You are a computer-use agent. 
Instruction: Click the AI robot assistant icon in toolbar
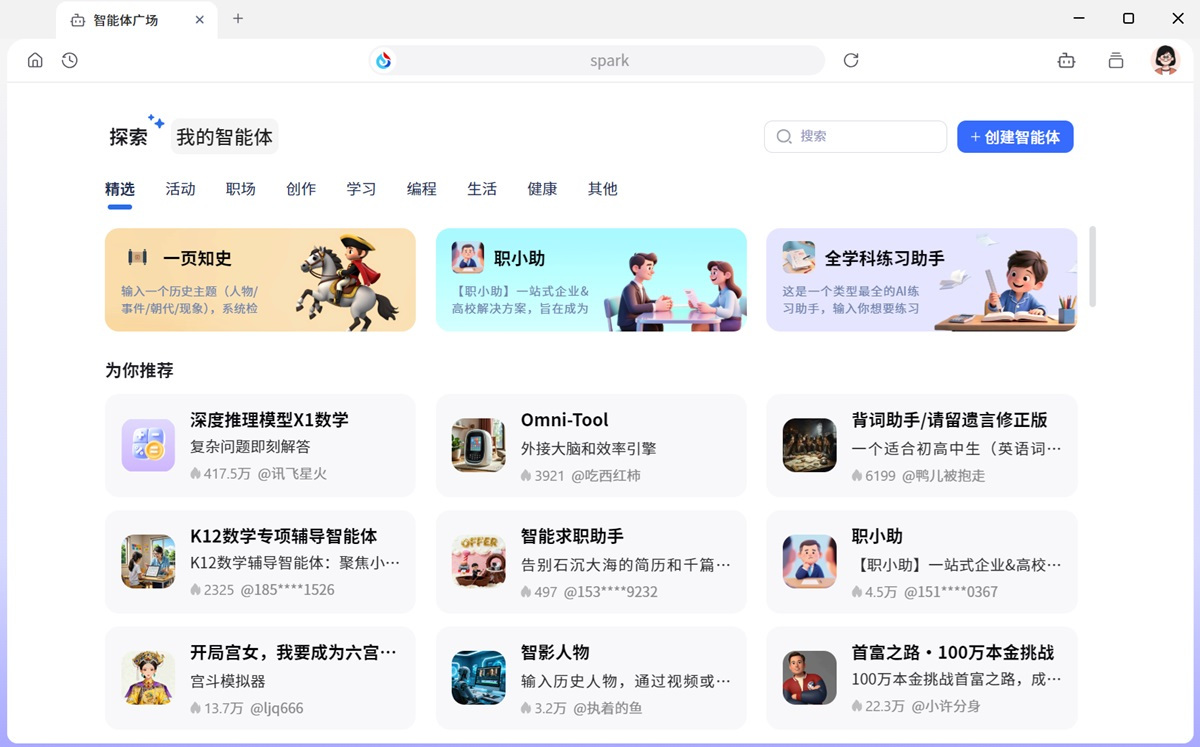[1066, 60]
